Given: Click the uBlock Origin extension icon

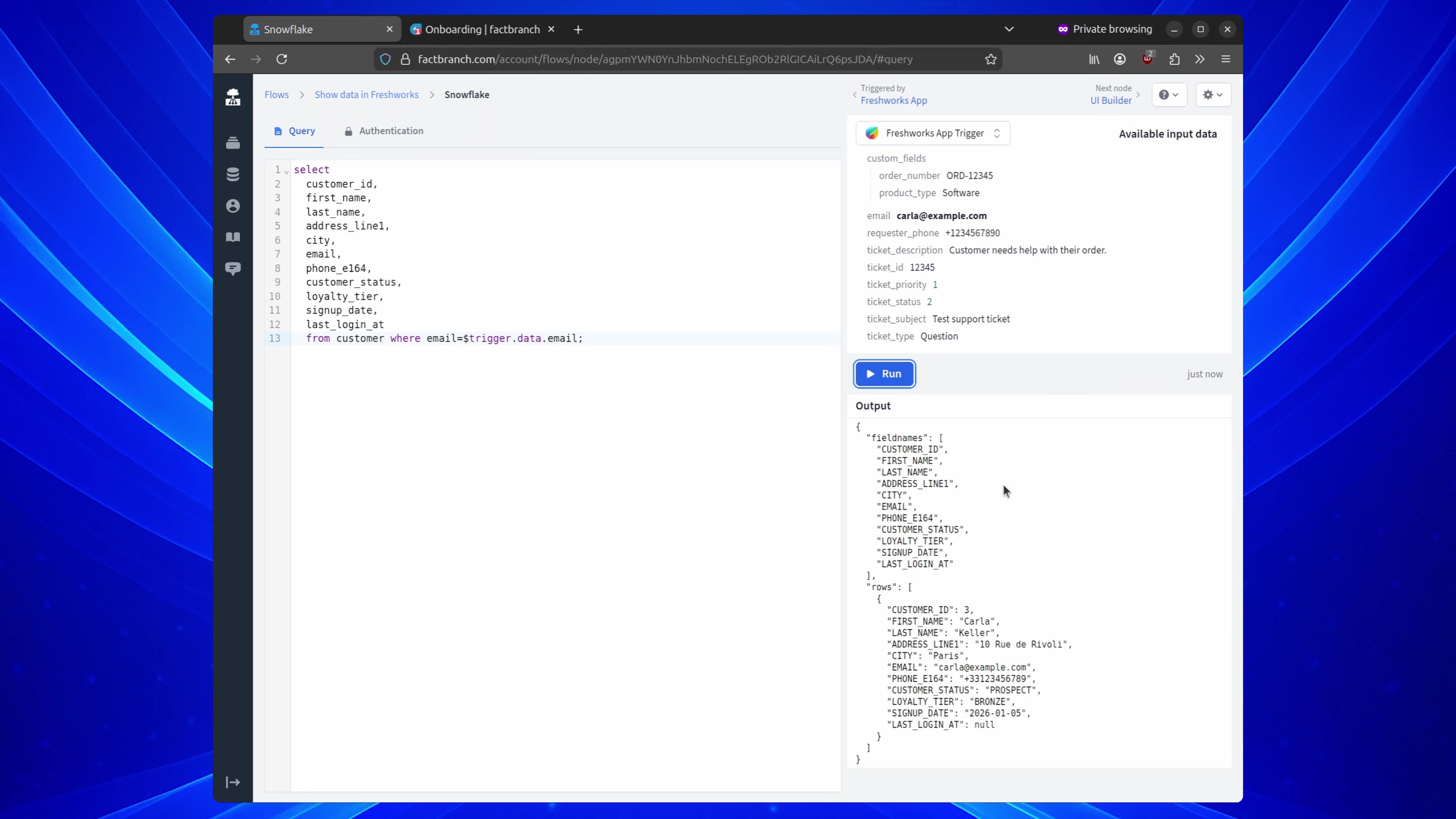Looking at the screenshot, I should click(1147, 60).
